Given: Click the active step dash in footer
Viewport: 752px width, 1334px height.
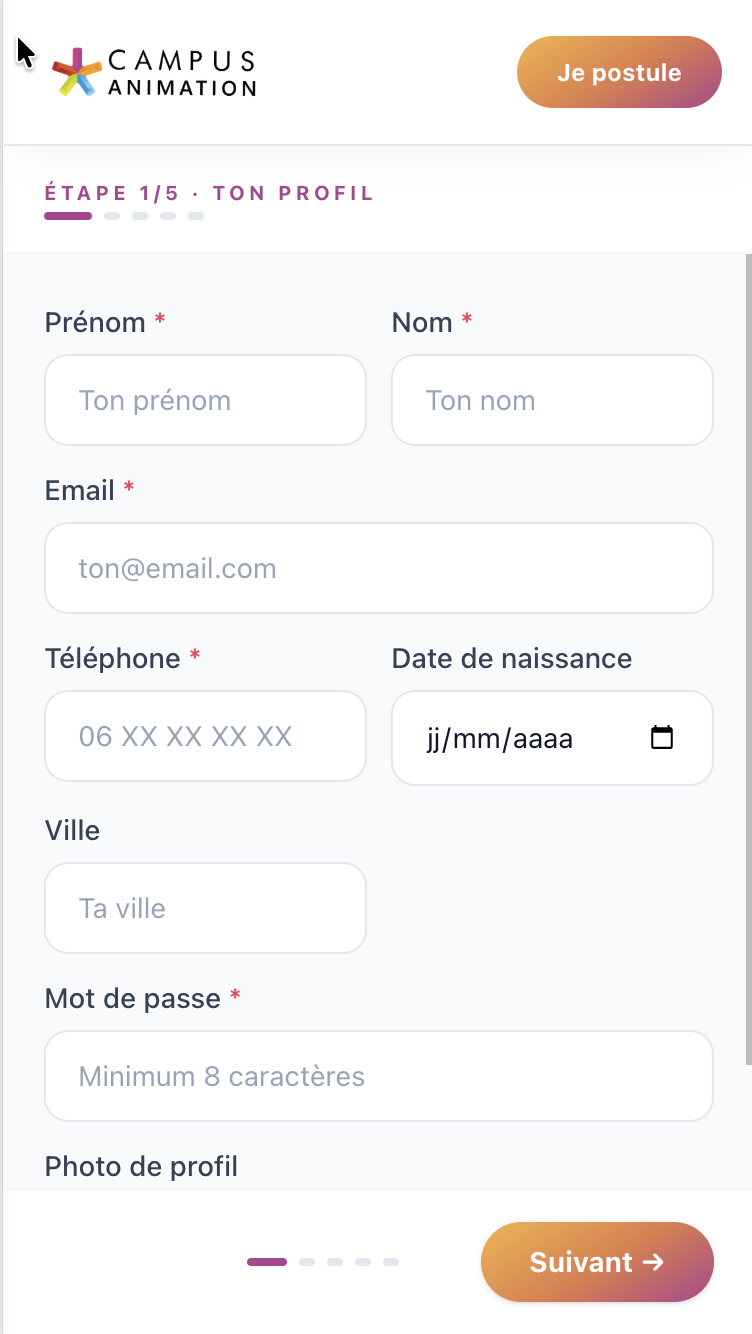Looking at the screenshot, I should (x=267, y=1262).
